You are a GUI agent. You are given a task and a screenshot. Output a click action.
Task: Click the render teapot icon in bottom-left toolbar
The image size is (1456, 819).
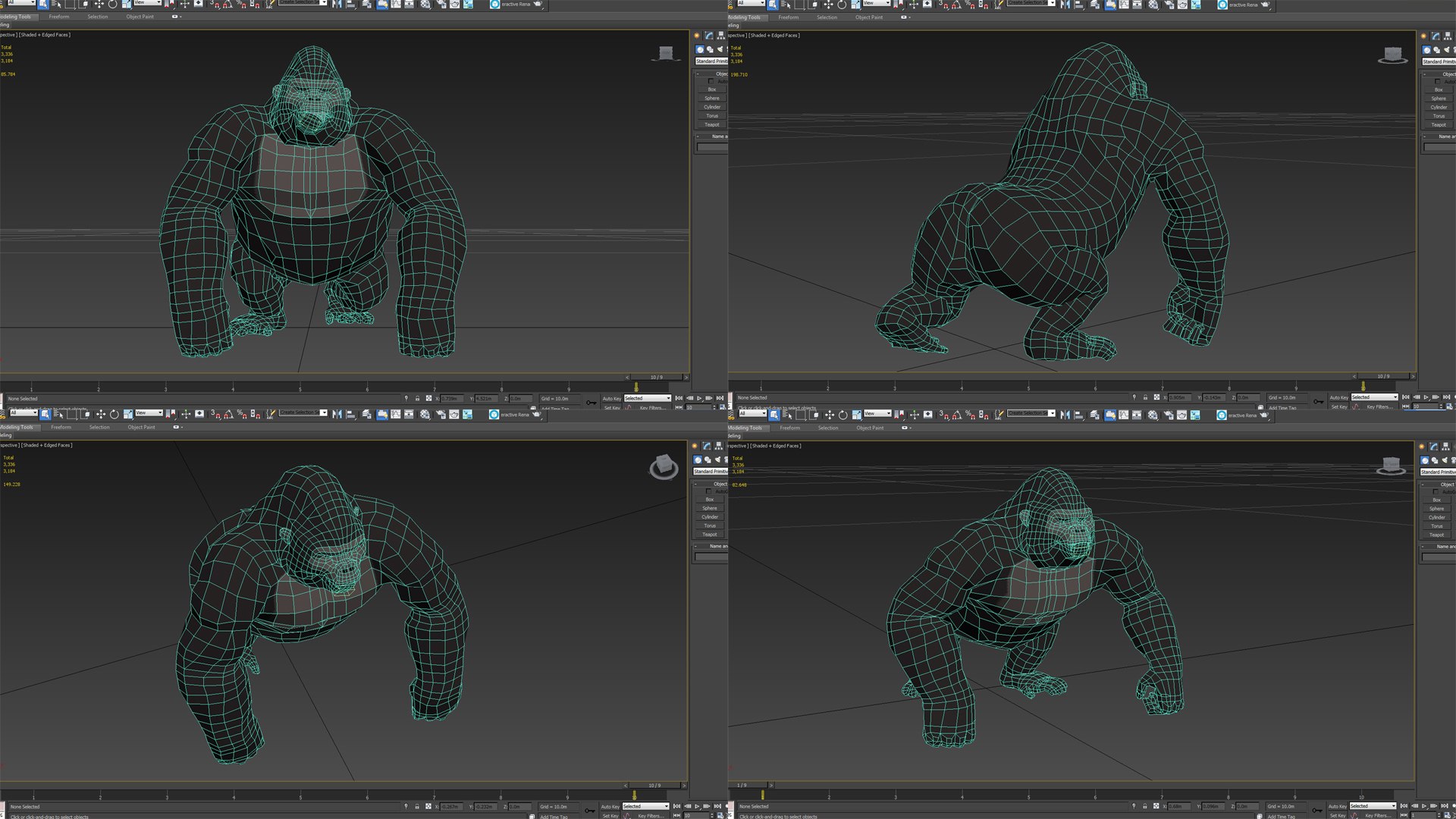536,414
